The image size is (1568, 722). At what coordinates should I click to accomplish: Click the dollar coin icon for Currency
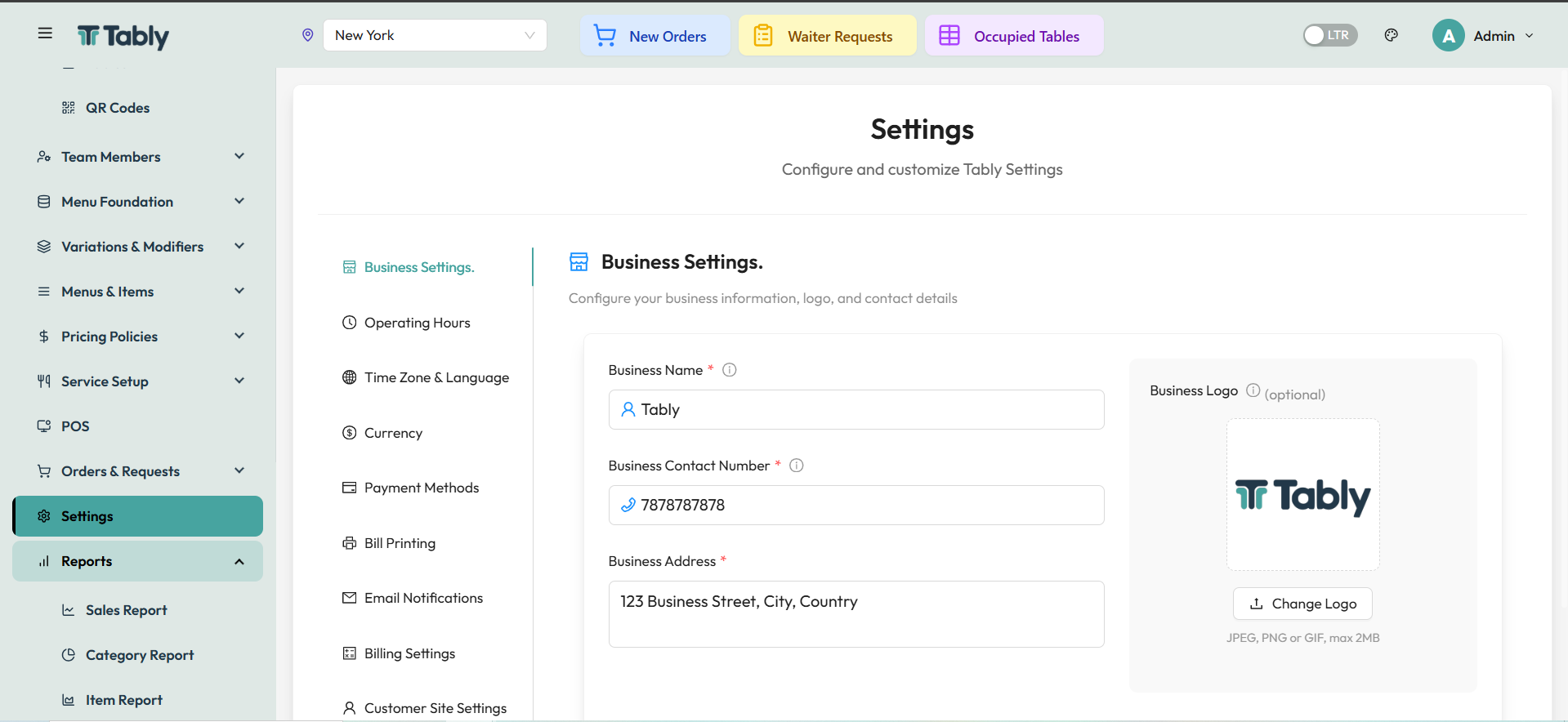[350, 433]
